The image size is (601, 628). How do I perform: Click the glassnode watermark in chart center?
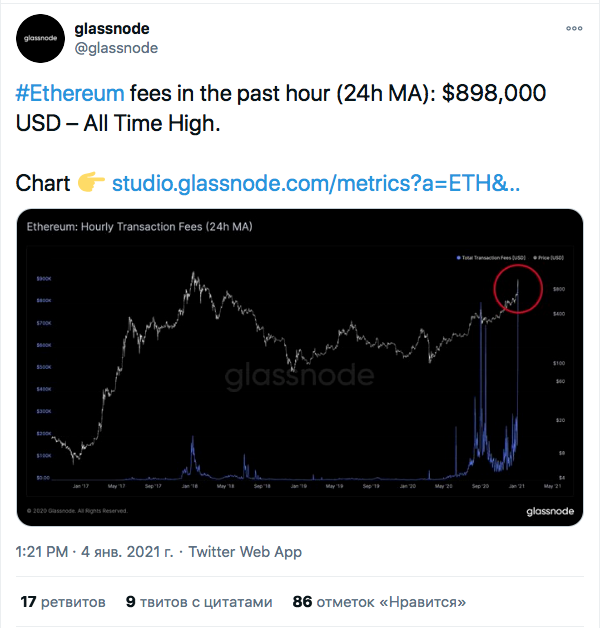coord(299,376)
